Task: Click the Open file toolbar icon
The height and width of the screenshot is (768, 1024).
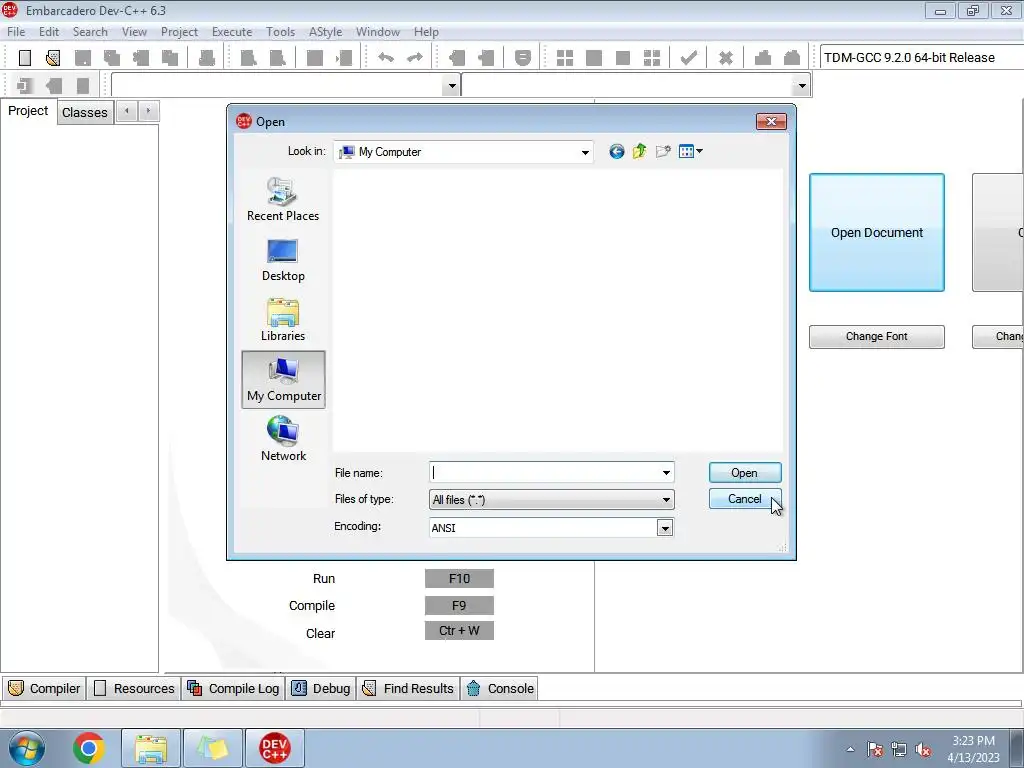Action: coord(53,57)
